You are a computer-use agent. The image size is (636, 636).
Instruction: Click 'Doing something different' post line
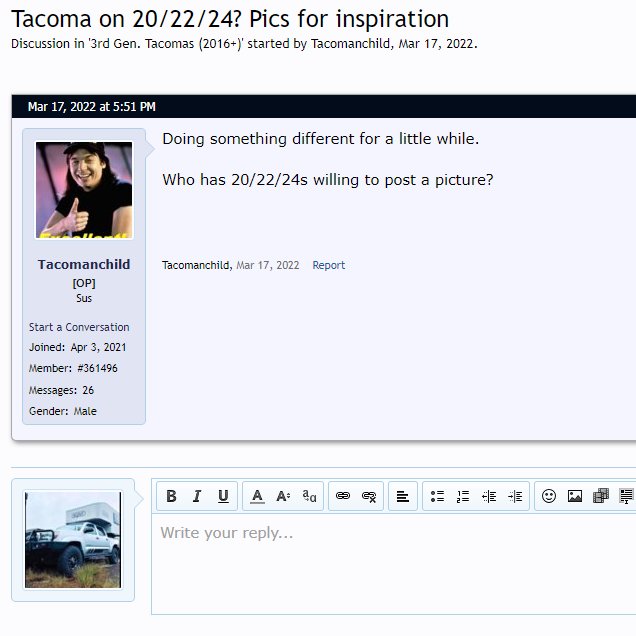point(320,139)
